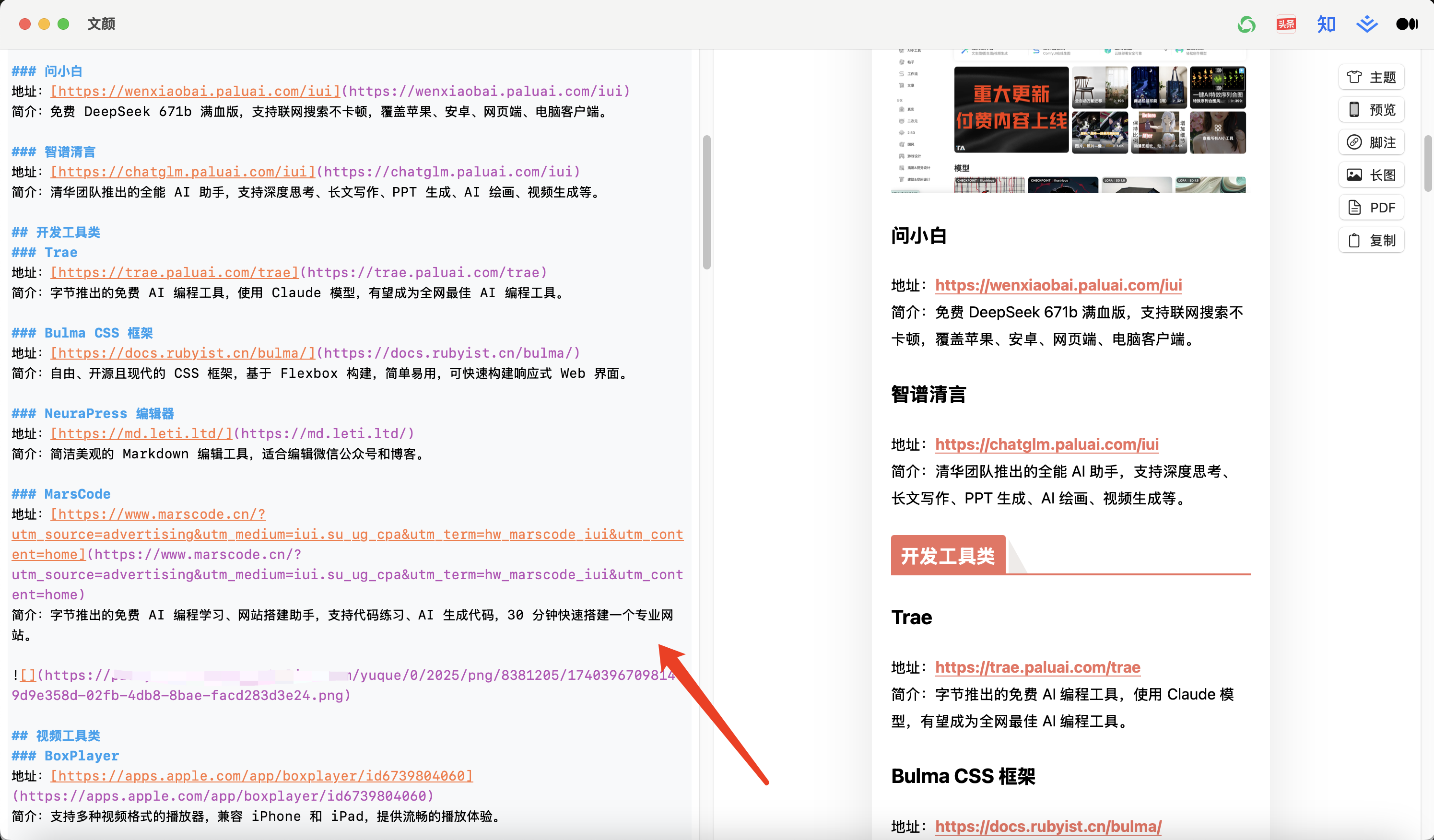Open the 主题 theme button
1434x840 pixels.
(1371, 77)
